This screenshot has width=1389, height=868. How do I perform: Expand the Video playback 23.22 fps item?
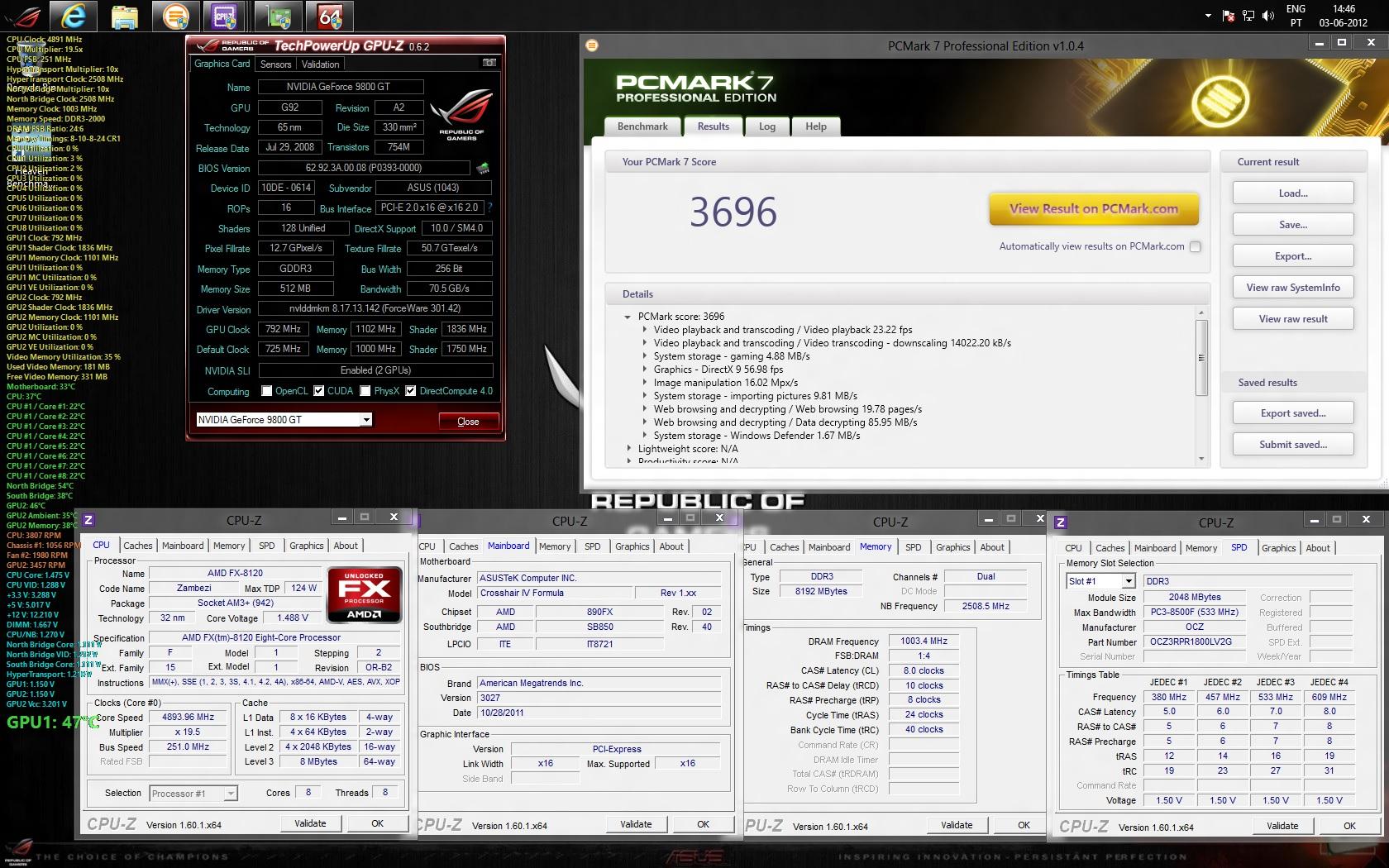pos(645,330)
